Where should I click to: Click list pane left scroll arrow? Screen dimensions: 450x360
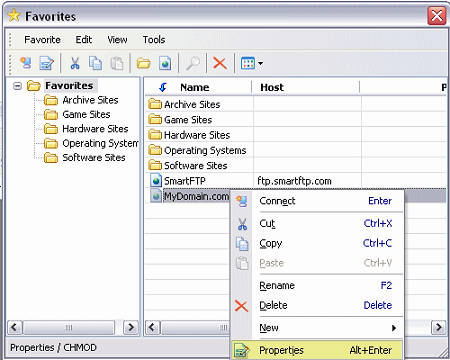point(152,327)
